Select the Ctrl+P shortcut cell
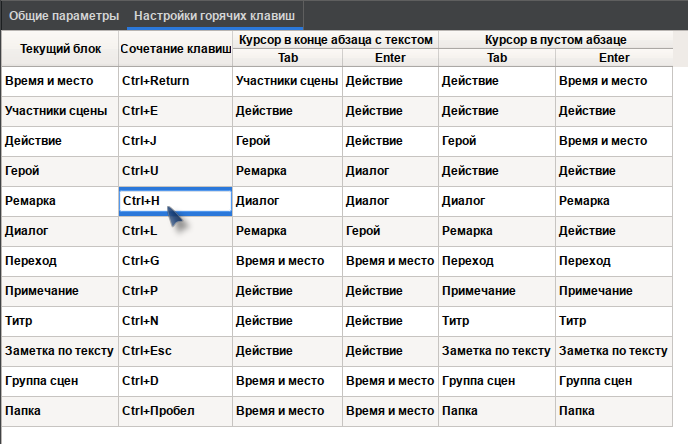Image resolution: width=688 pixels, height=444 pixels. tap(176, 291)
